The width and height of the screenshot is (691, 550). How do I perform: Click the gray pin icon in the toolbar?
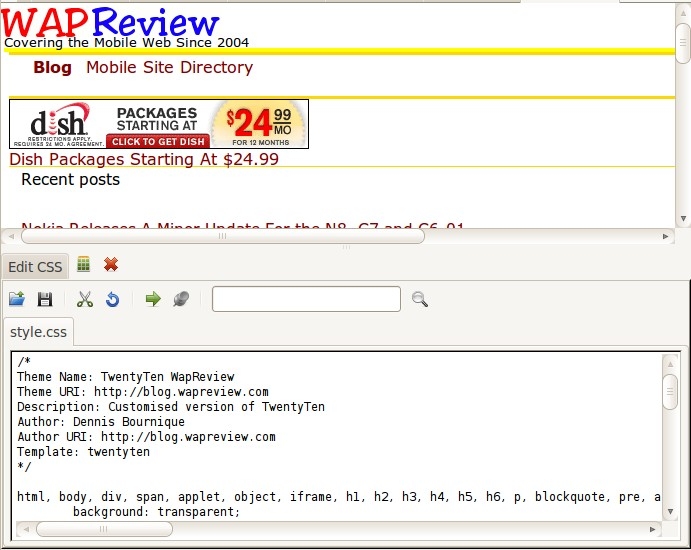181,299
